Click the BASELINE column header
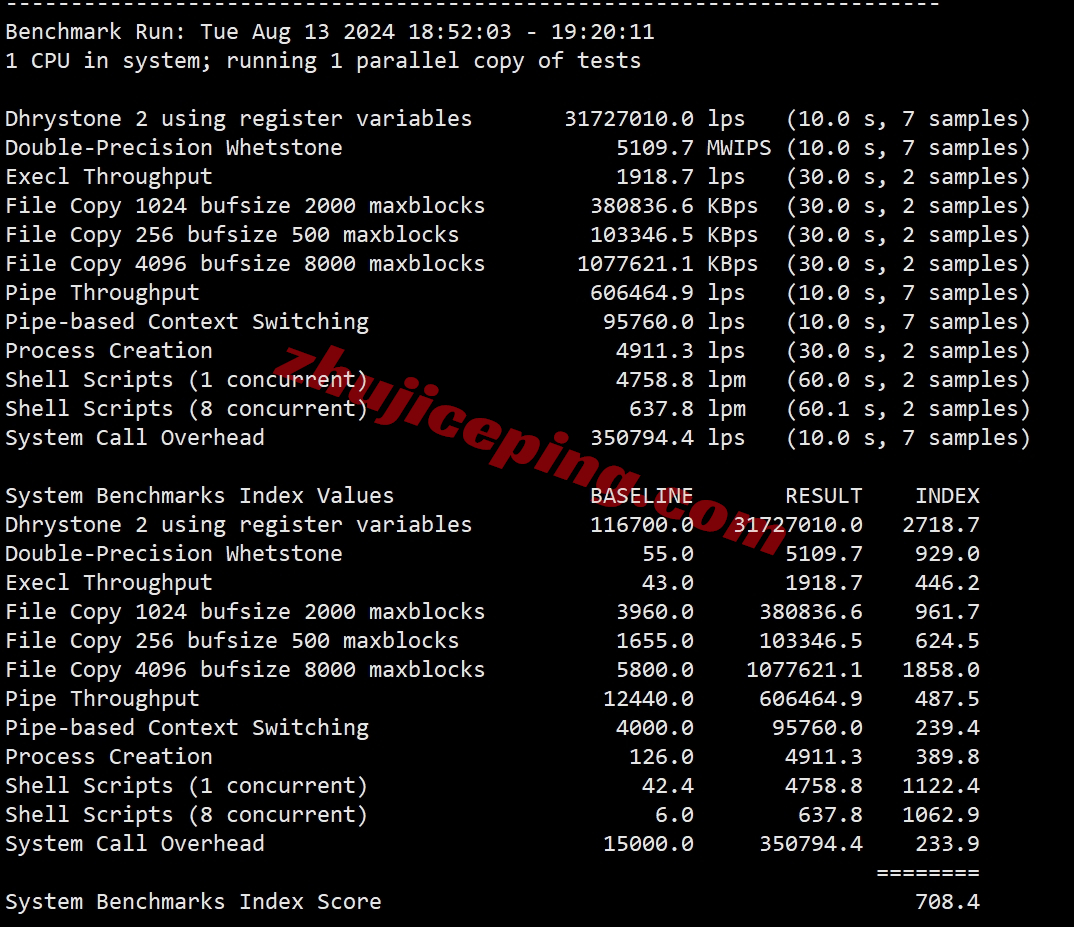Viewport: 1074px width, 927px height. tap(642, 496)
